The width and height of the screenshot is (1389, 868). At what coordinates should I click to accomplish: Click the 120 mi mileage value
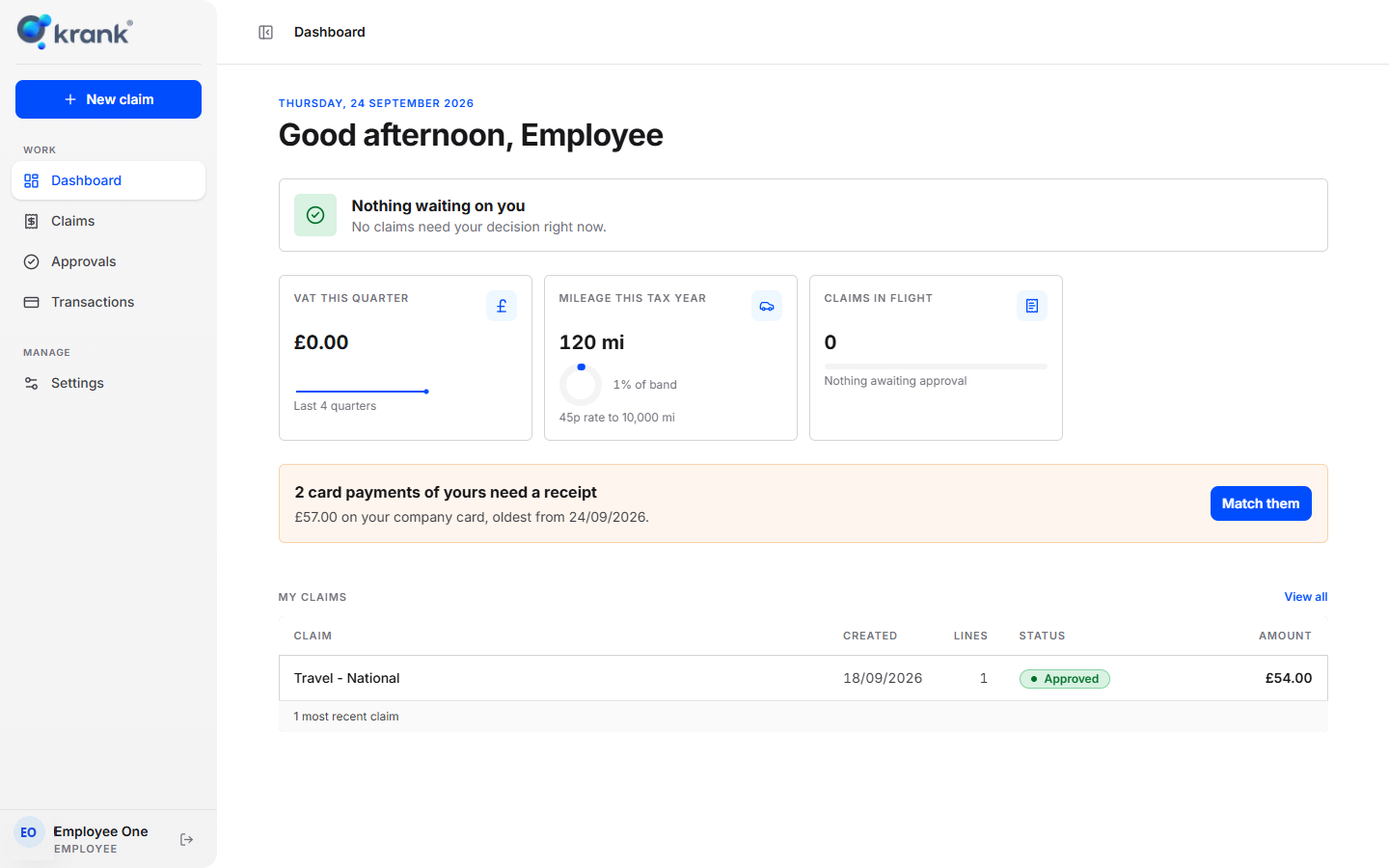(591, 342)
